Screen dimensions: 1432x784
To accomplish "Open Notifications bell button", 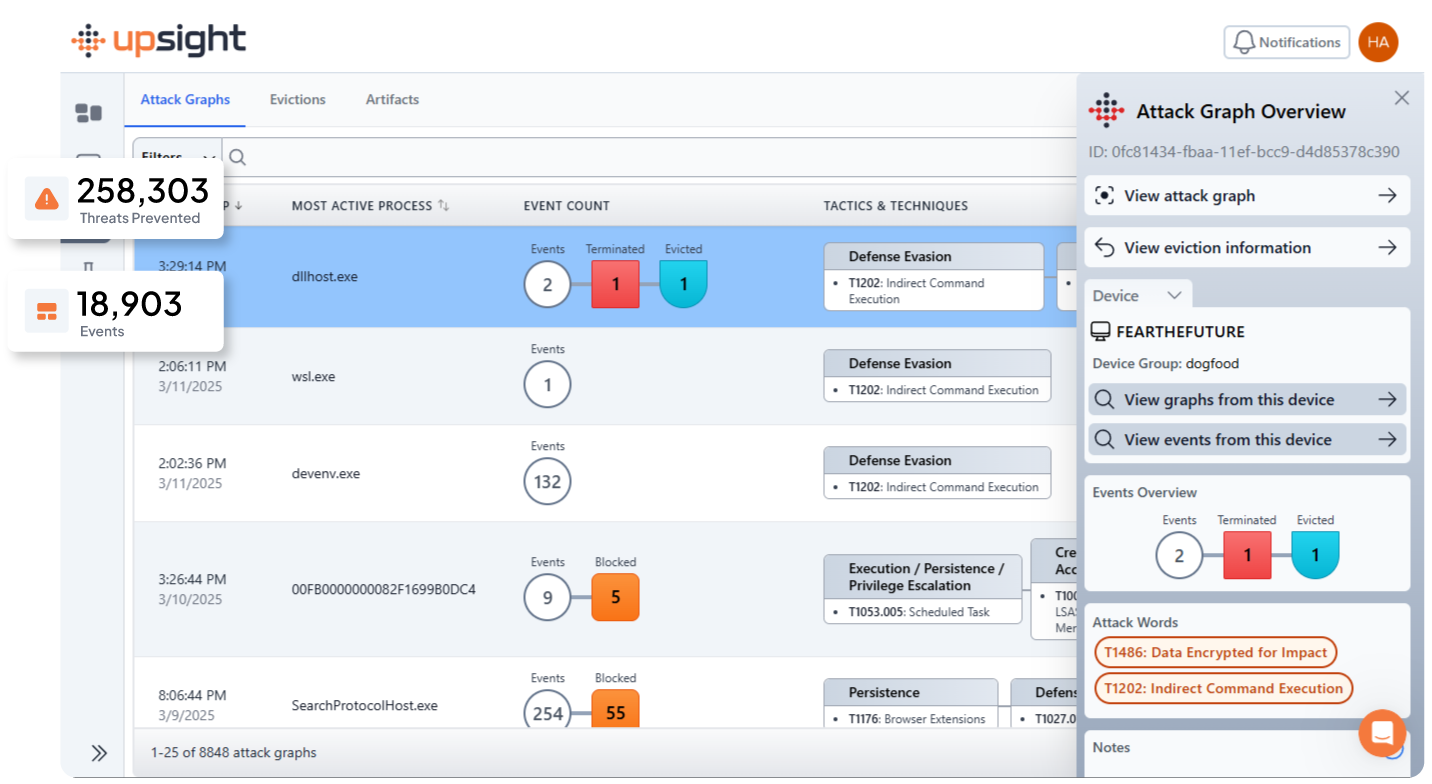I will coord(1287,42).
